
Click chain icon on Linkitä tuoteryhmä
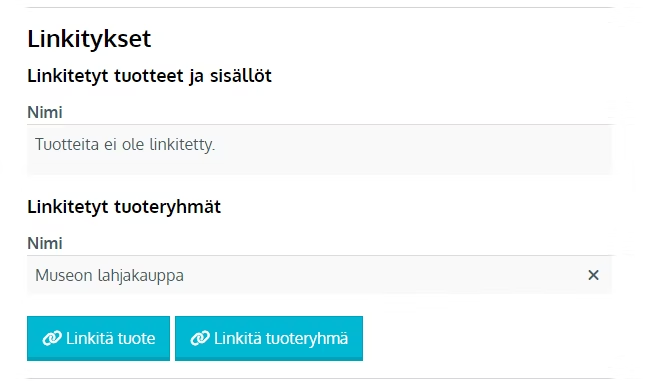[200, 338]
